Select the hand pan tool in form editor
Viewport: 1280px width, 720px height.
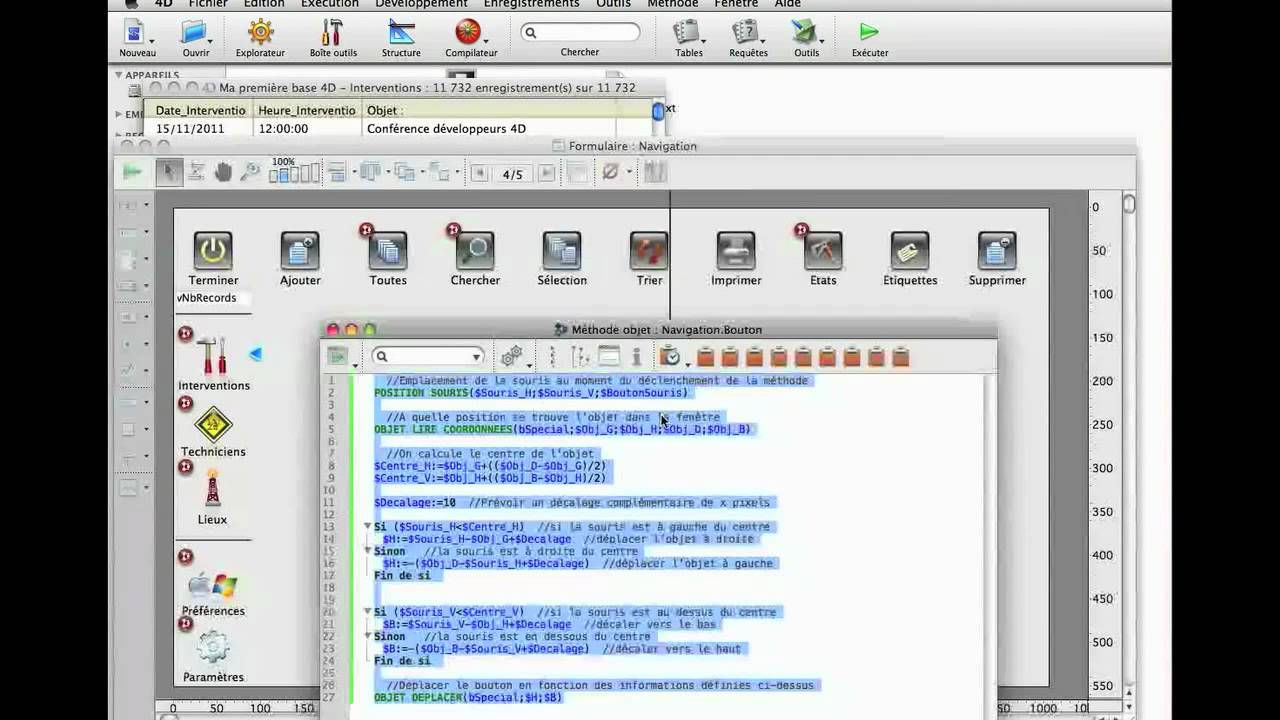tap(223, 172)
